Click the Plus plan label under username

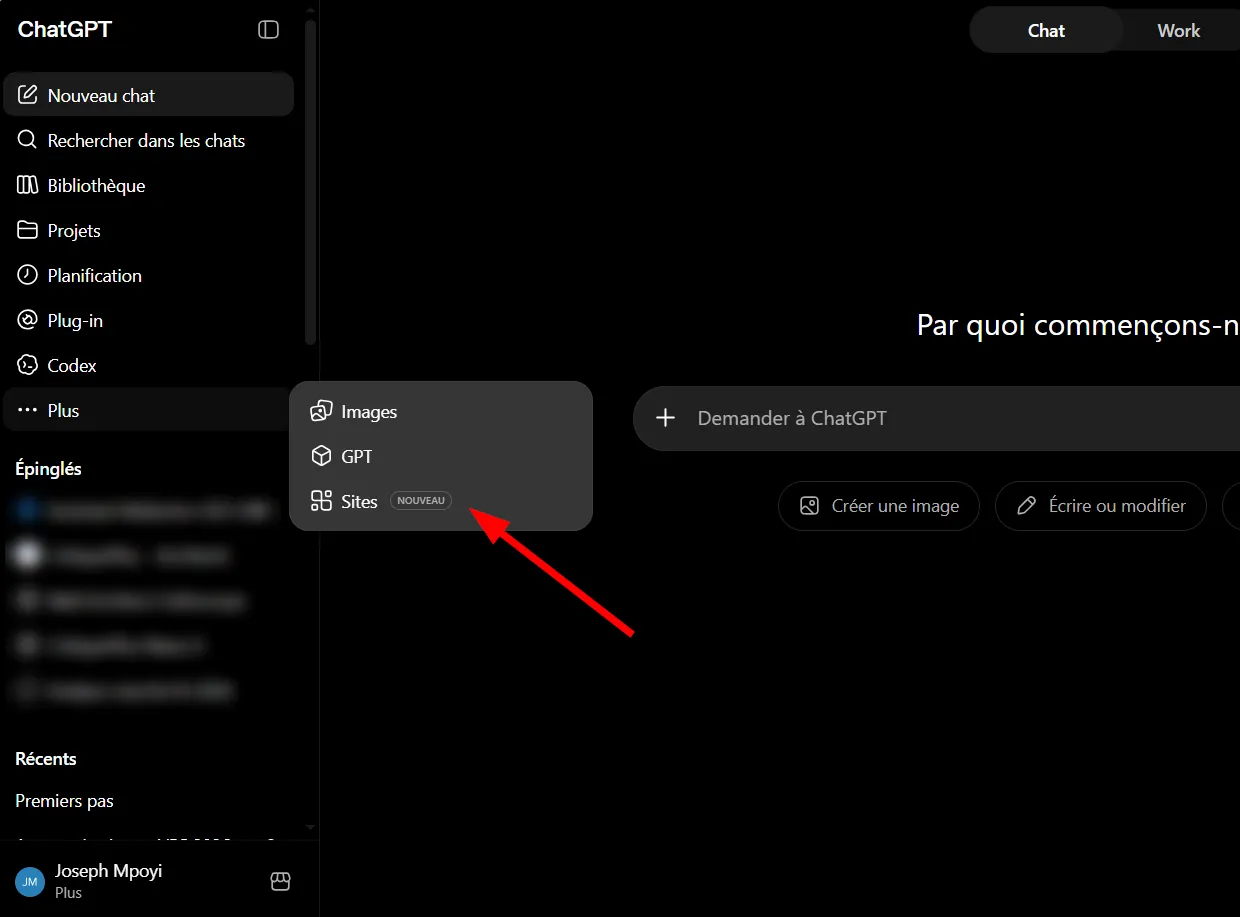(x=68, y=893)
